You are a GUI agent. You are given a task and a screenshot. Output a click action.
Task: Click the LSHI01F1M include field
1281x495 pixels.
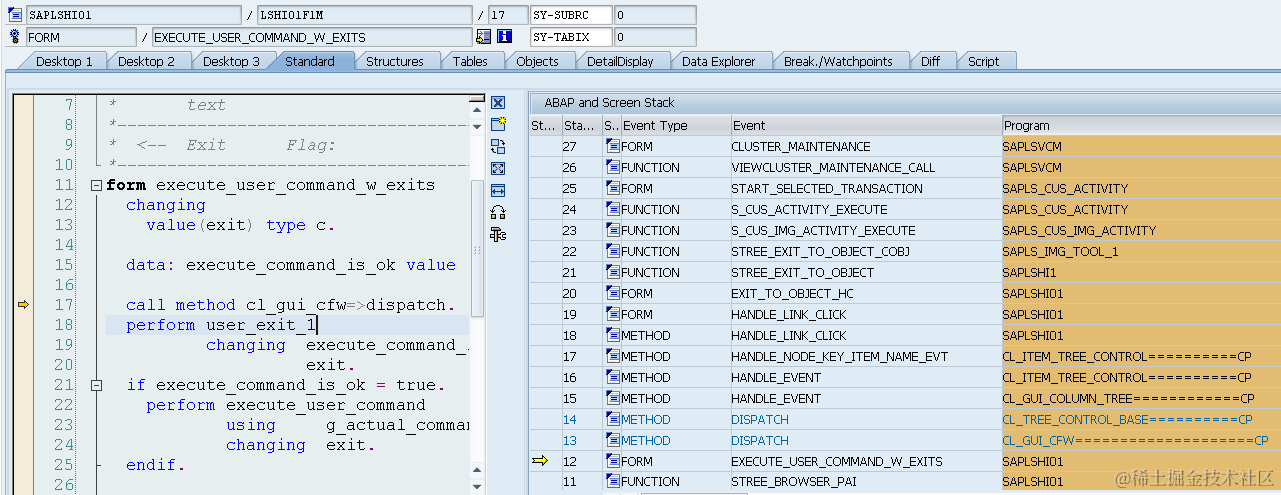pos(364,15)
